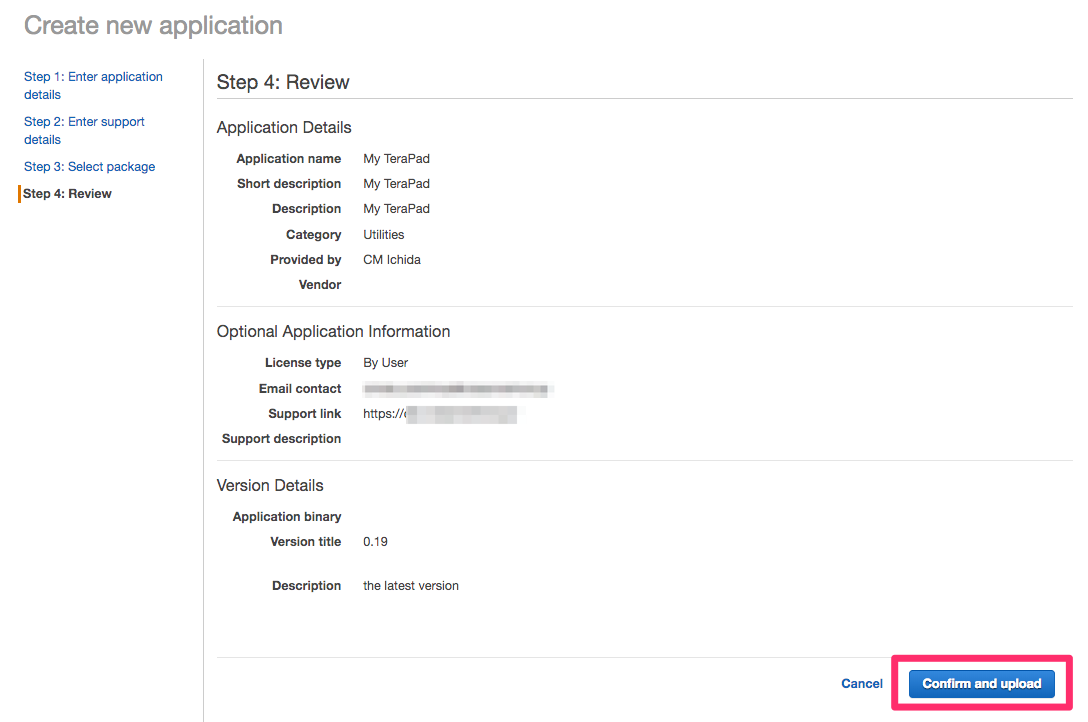Click the blurred email contact address
1088x722 pixels.
tap(456, 388)
